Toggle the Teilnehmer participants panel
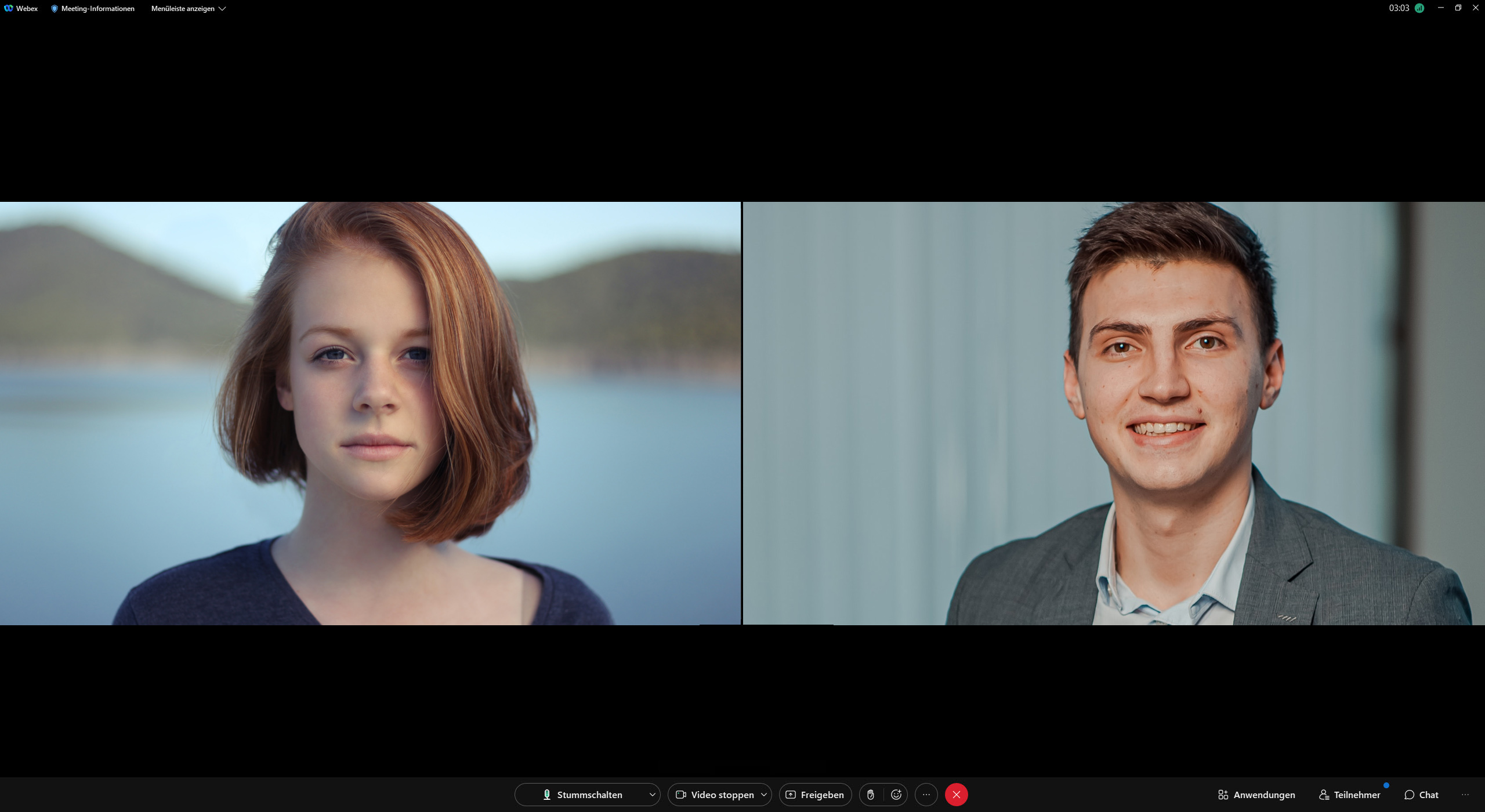Viewport: 1485px width, 812px height. (1350, 795)
